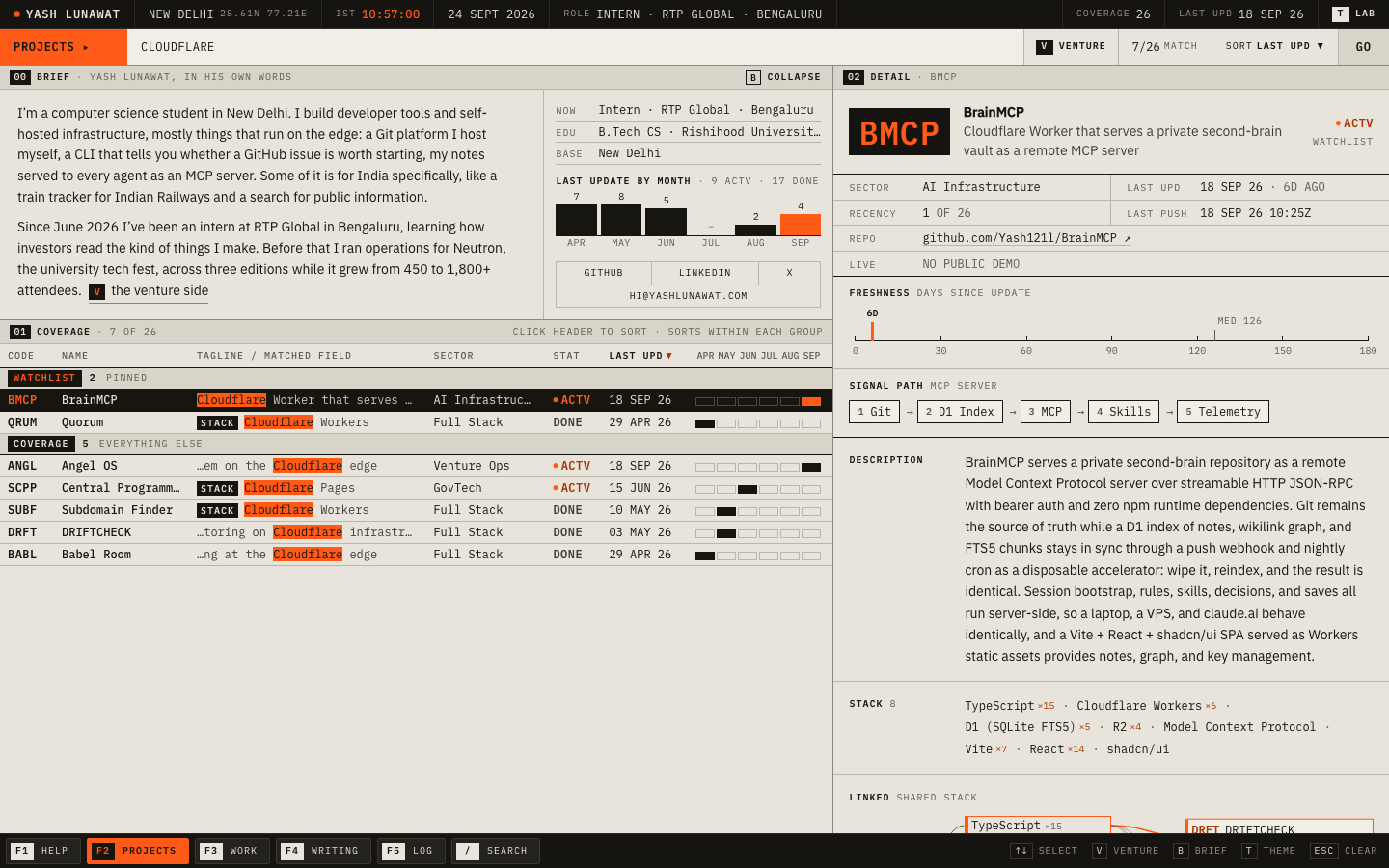Select signal path step 4 Skills
Screen dimensions: 1389x868
(x=1124, y=412)
